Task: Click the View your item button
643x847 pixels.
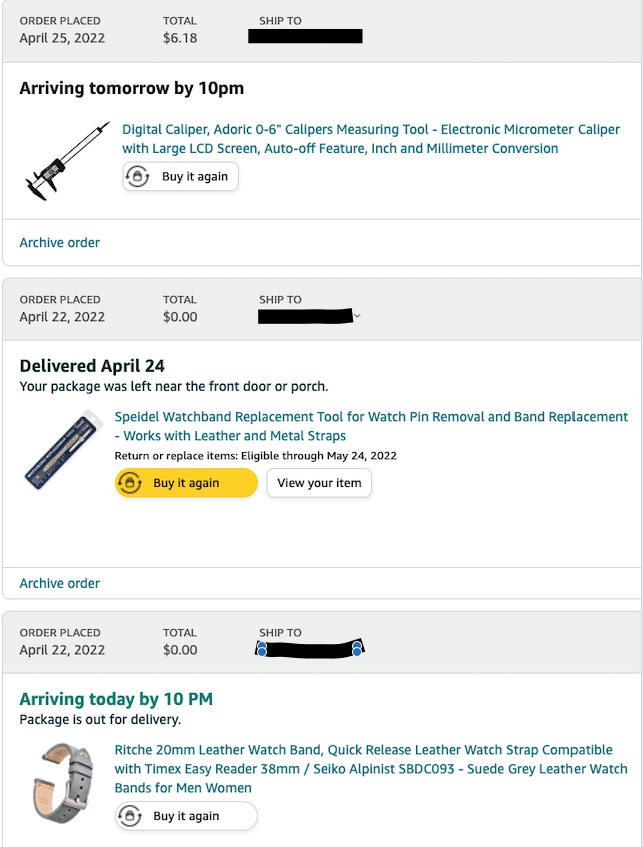Action: [319, 483]
